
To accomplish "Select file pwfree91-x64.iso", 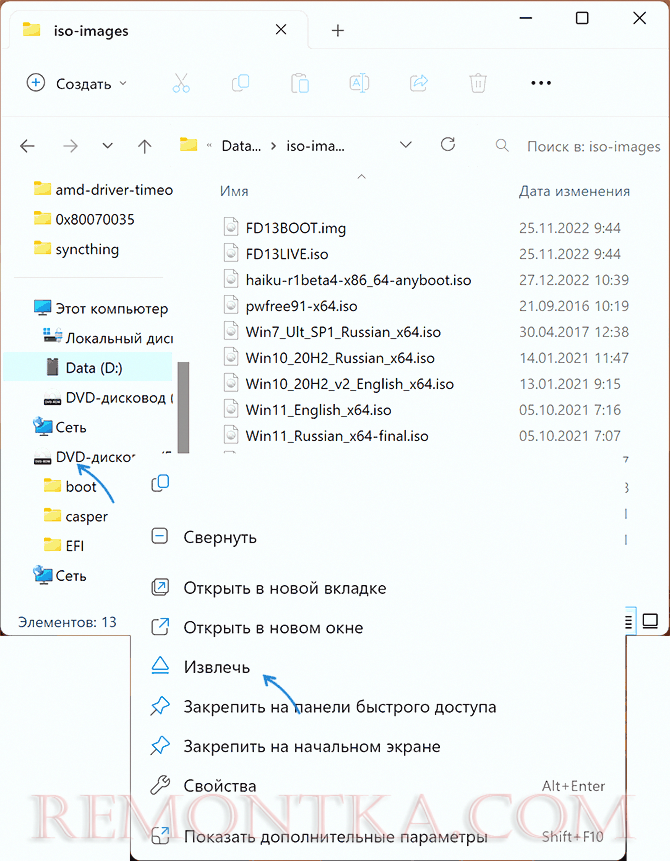I will click(302, 306).
